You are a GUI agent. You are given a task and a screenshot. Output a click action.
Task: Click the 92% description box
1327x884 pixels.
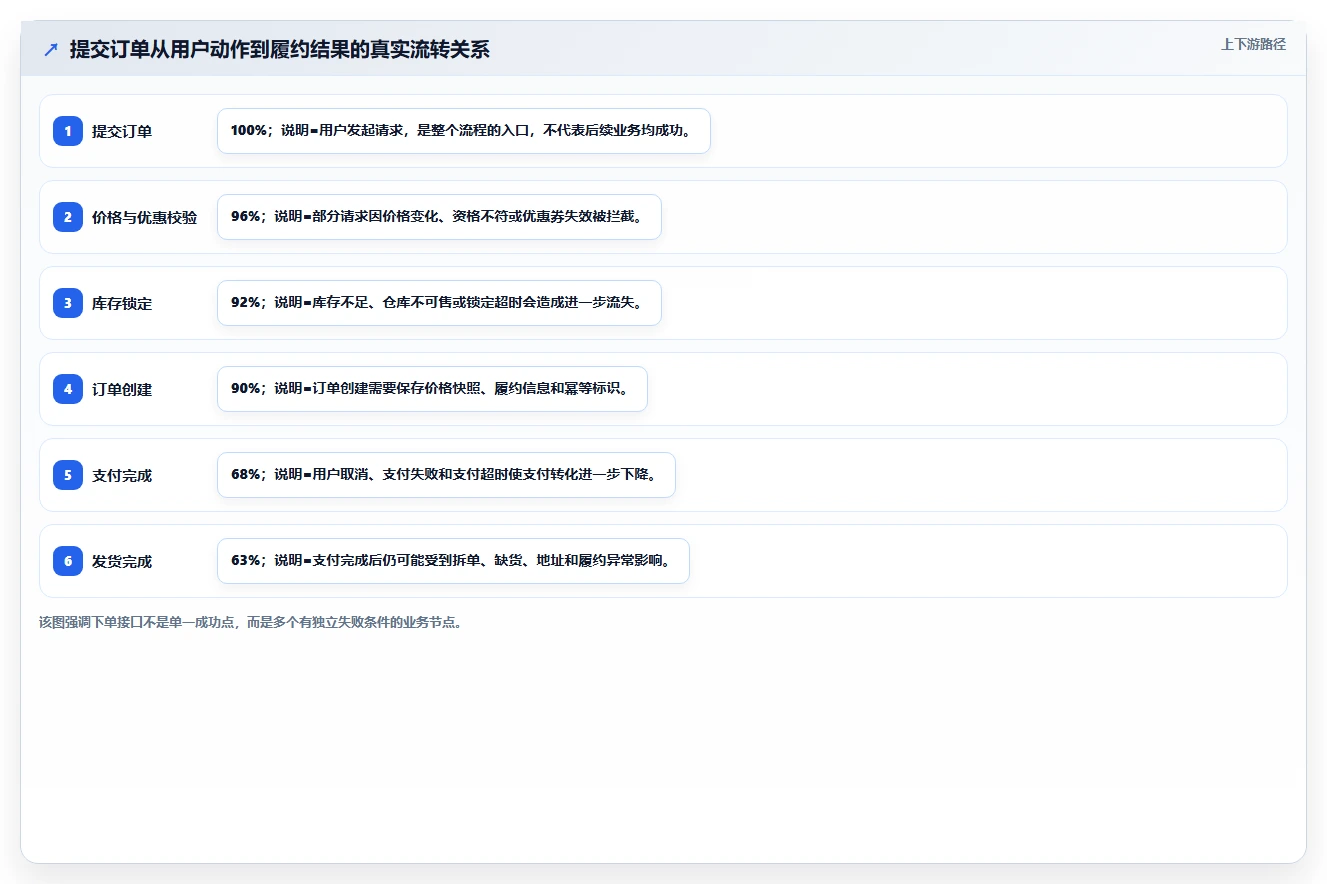tap(439, 303)
